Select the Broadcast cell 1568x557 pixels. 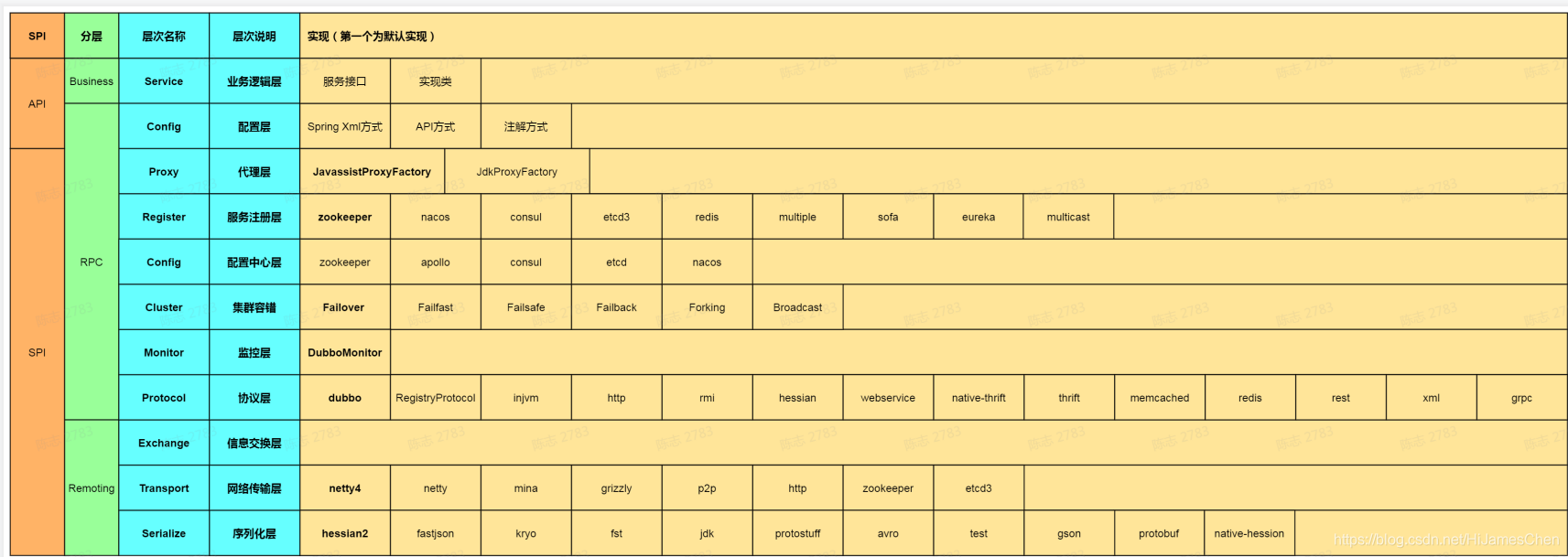coord(798,308)
